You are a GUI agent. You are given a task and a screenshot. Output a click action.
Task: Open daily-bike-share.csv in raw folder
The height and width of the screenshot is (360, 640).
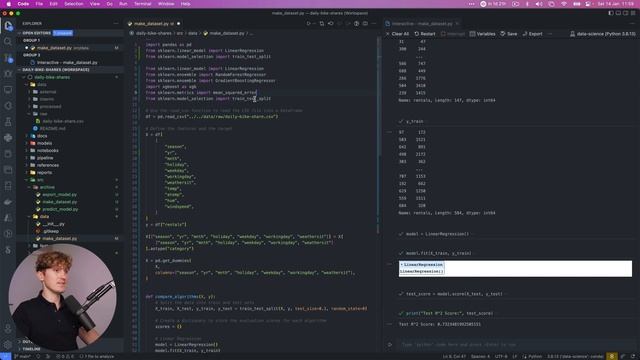[x=62, y=121]
